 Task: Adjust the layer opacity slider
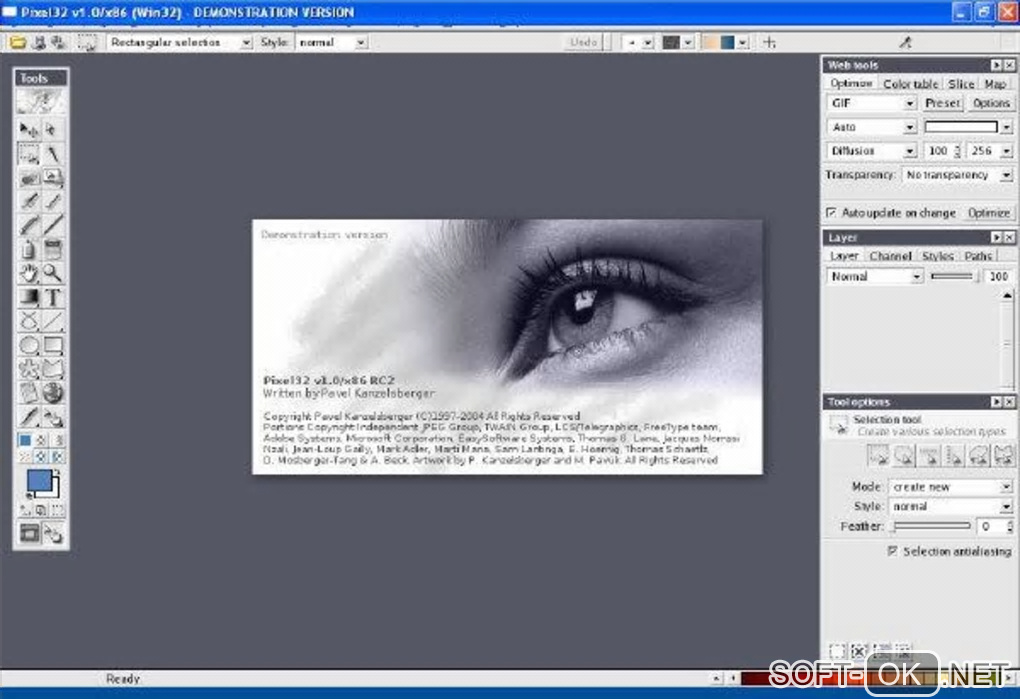pos(955,276)
